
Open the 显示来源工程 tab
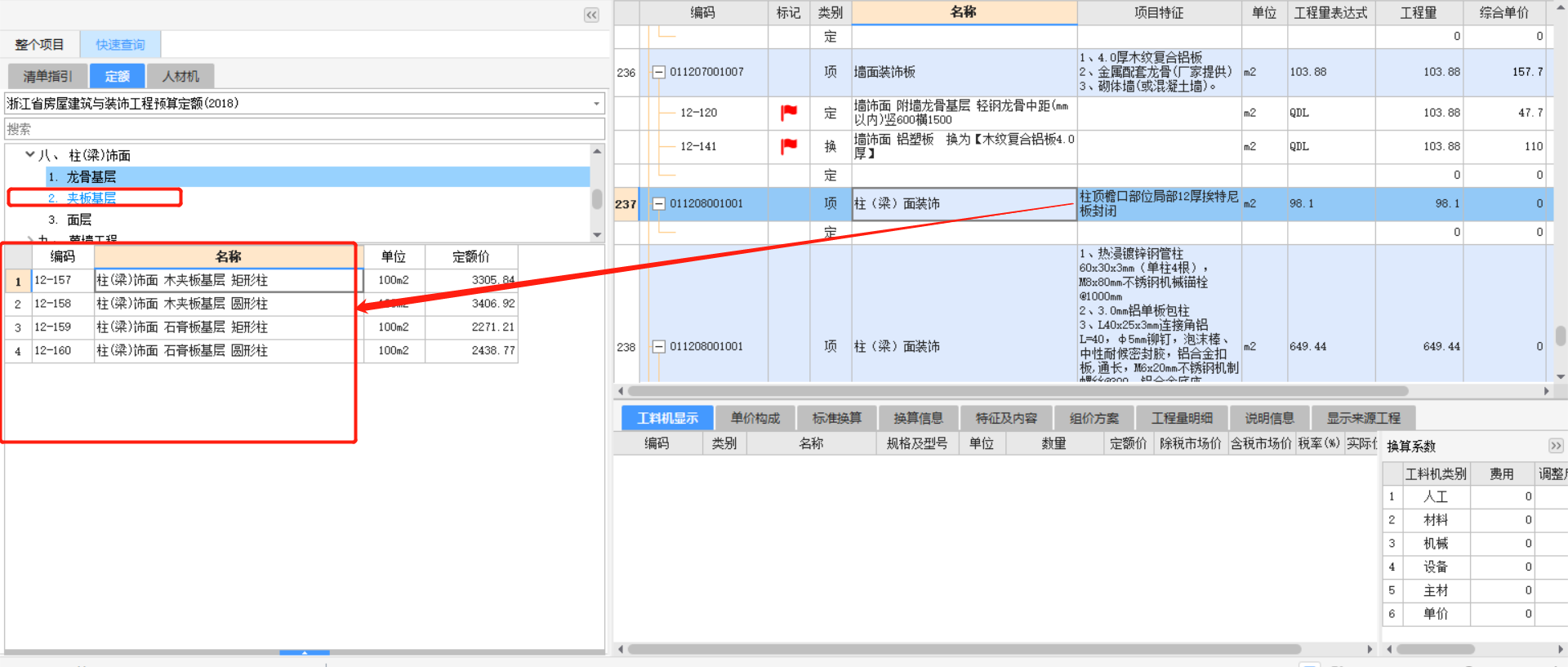[1363, 418]
